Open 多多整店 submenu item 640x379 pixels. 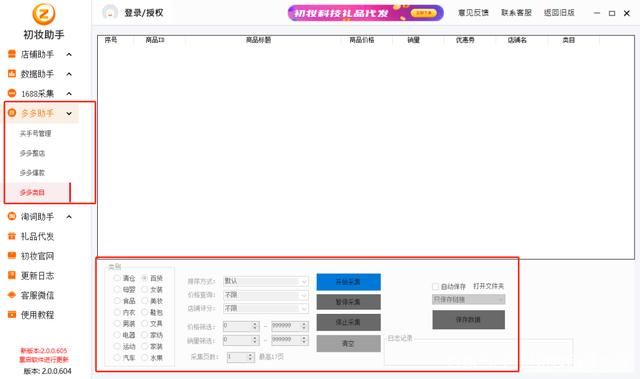(32, 153)
